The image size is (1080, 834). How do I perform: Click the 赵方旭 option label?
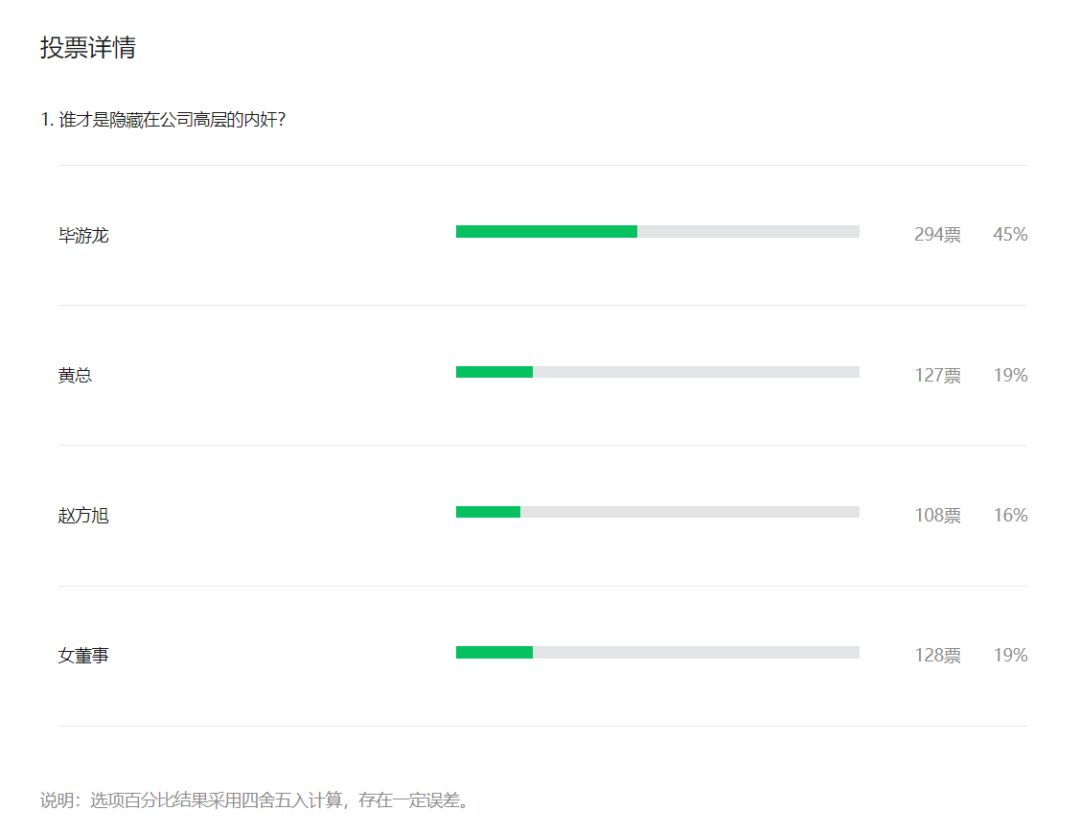(x=83, y=516)
